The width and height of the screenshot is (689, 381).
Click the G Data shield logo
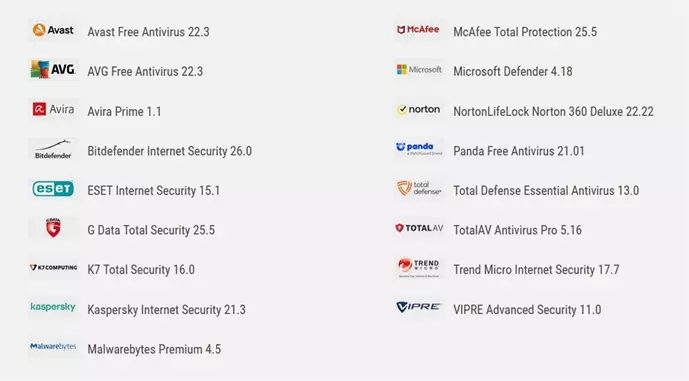click(x=53, y=228)
